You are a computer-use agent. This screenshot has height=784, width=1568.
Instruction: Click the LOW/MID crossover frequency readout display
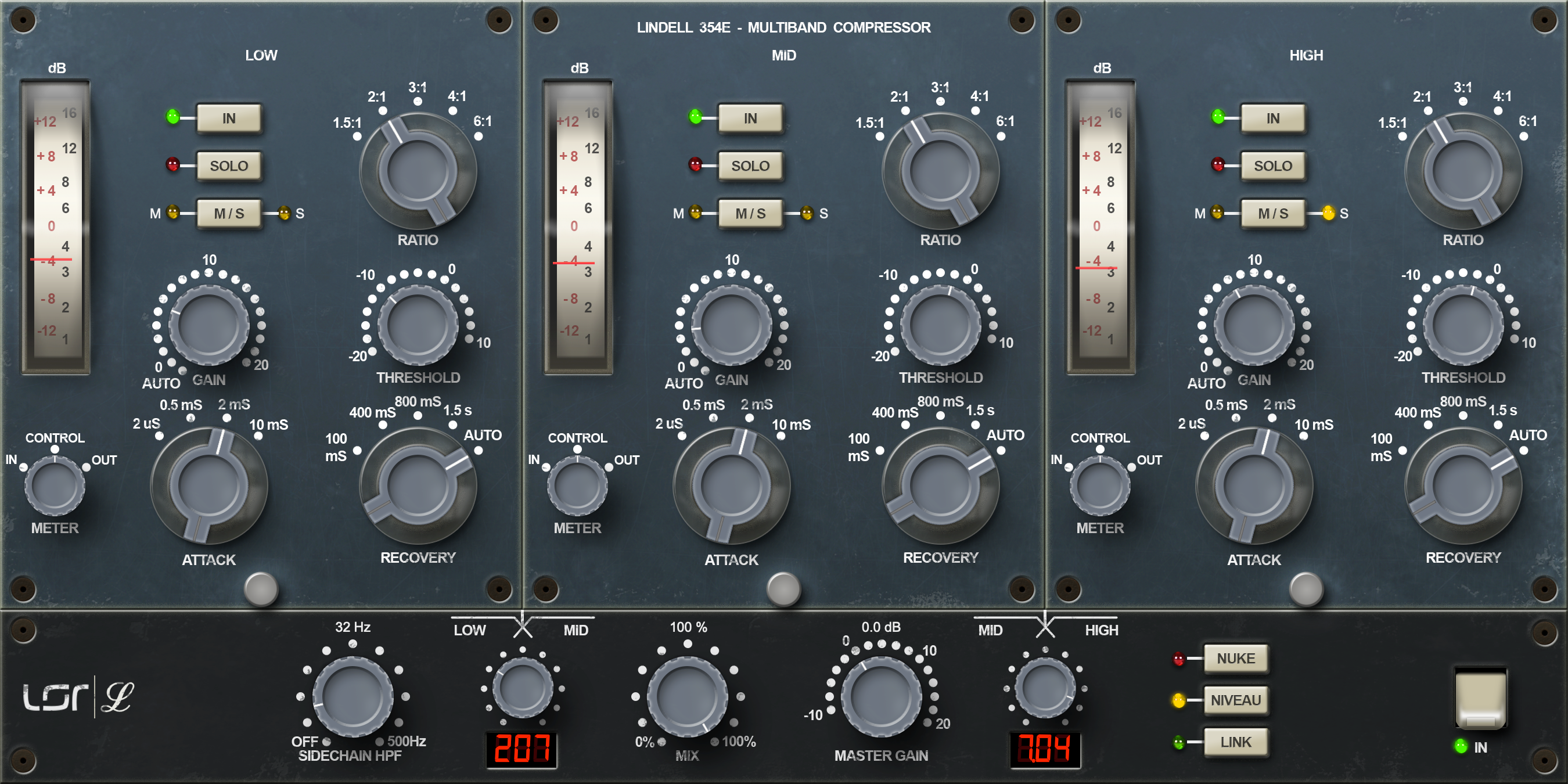coord(522,750)
